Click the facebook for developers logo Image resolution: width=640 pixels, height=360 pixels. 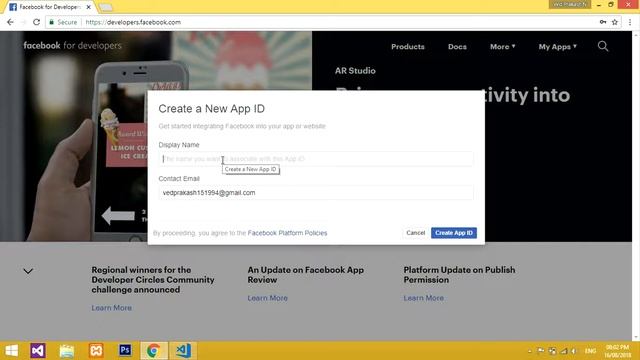pyautogui.click(x=72, y=45)
